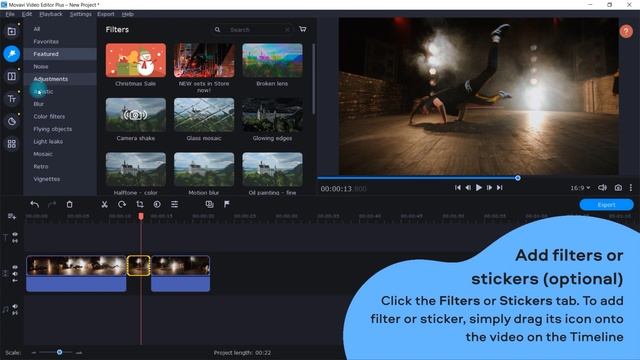Open the Edit menu

pyautogui.click(x=27, y=14)
